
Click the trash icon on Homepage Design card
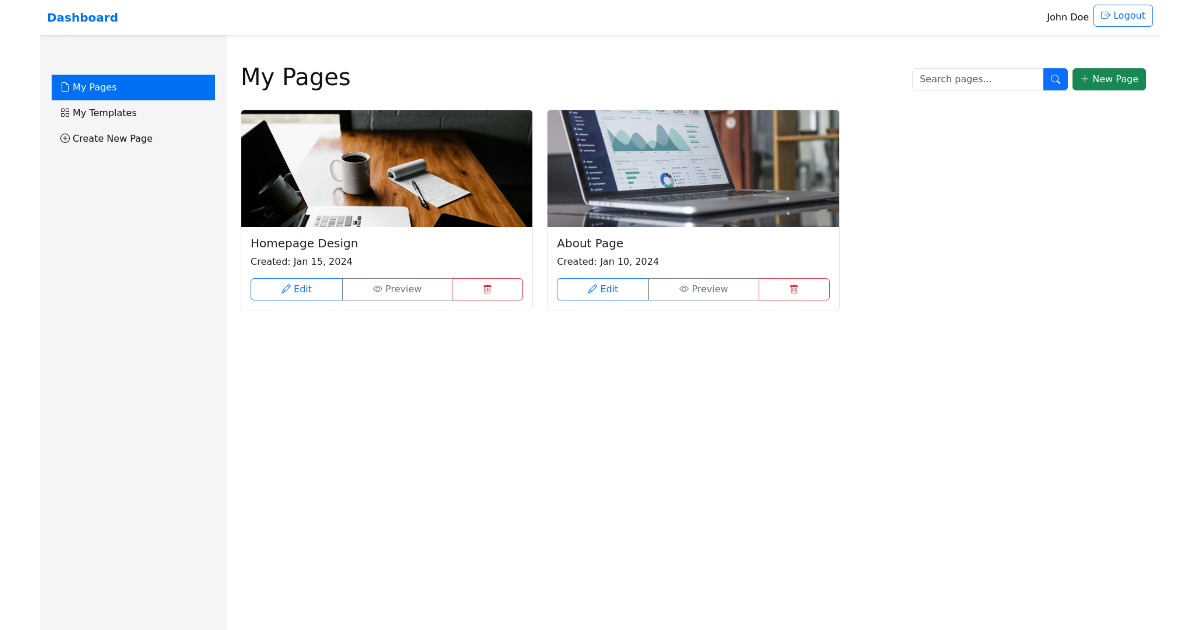(487, 288)
